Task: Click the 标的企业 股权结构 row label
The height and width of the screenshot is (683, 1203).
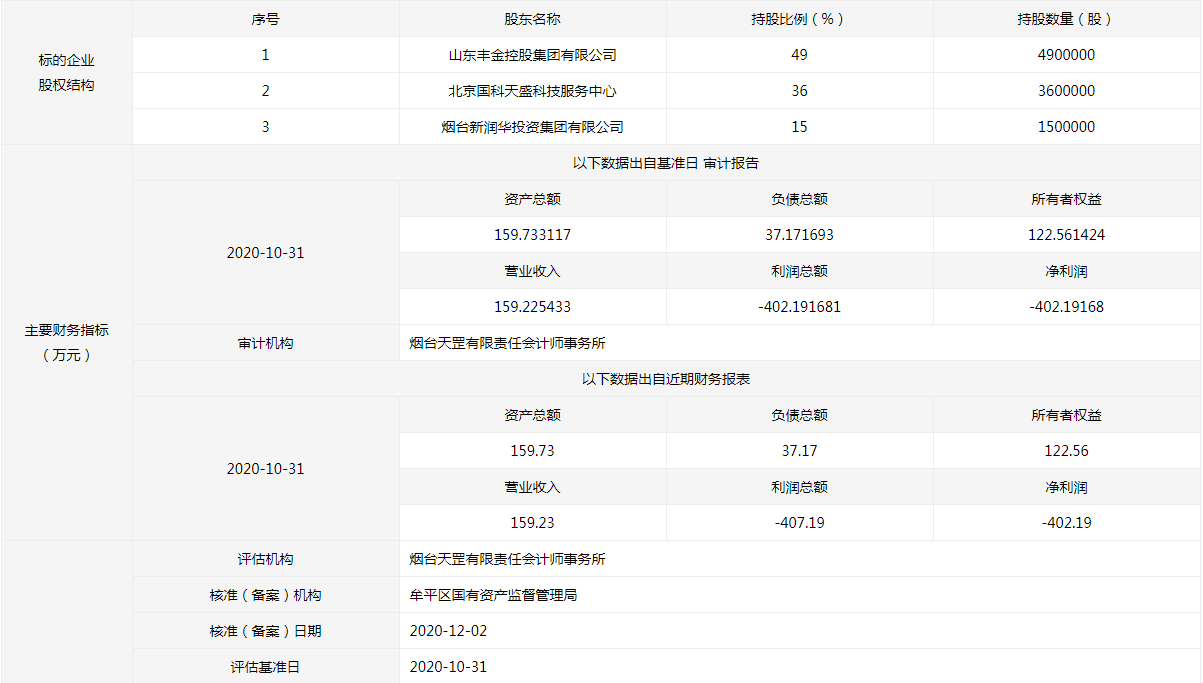Action: point(66,73)
